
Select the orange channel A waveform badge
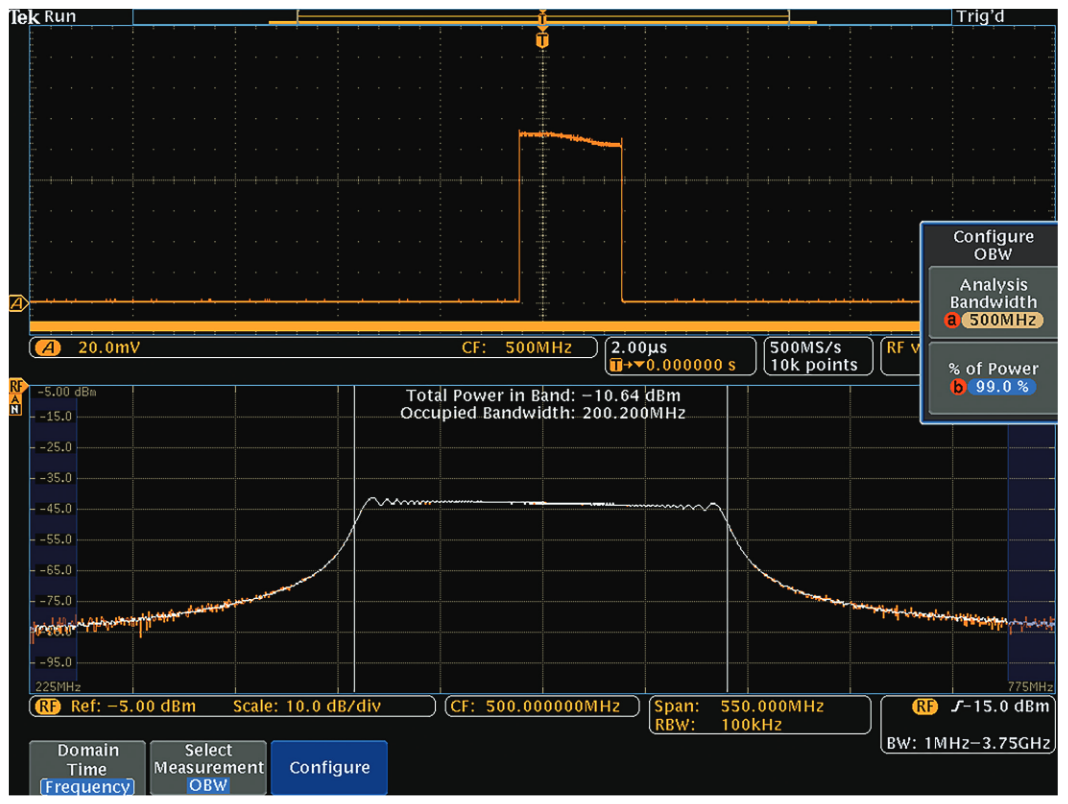tap(17, 301)
